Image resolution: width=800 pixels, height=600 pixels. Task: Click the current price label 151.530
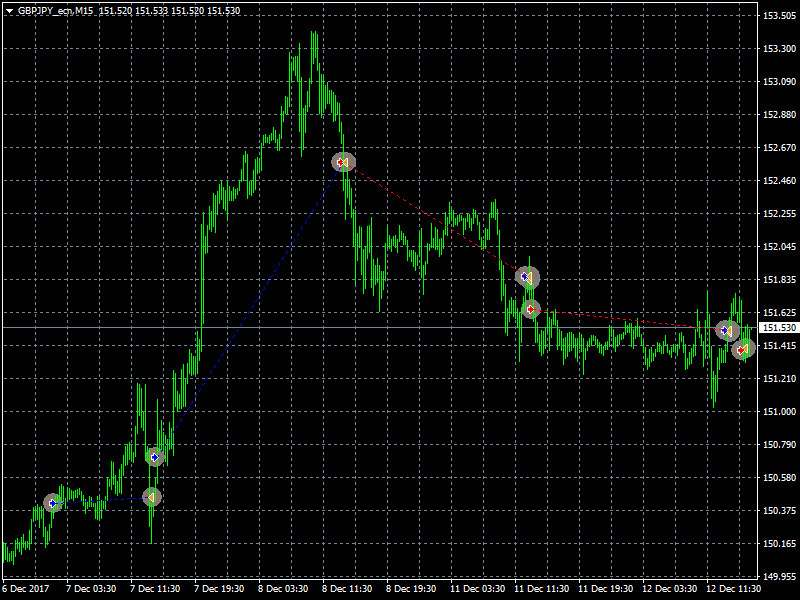point(779,328)
